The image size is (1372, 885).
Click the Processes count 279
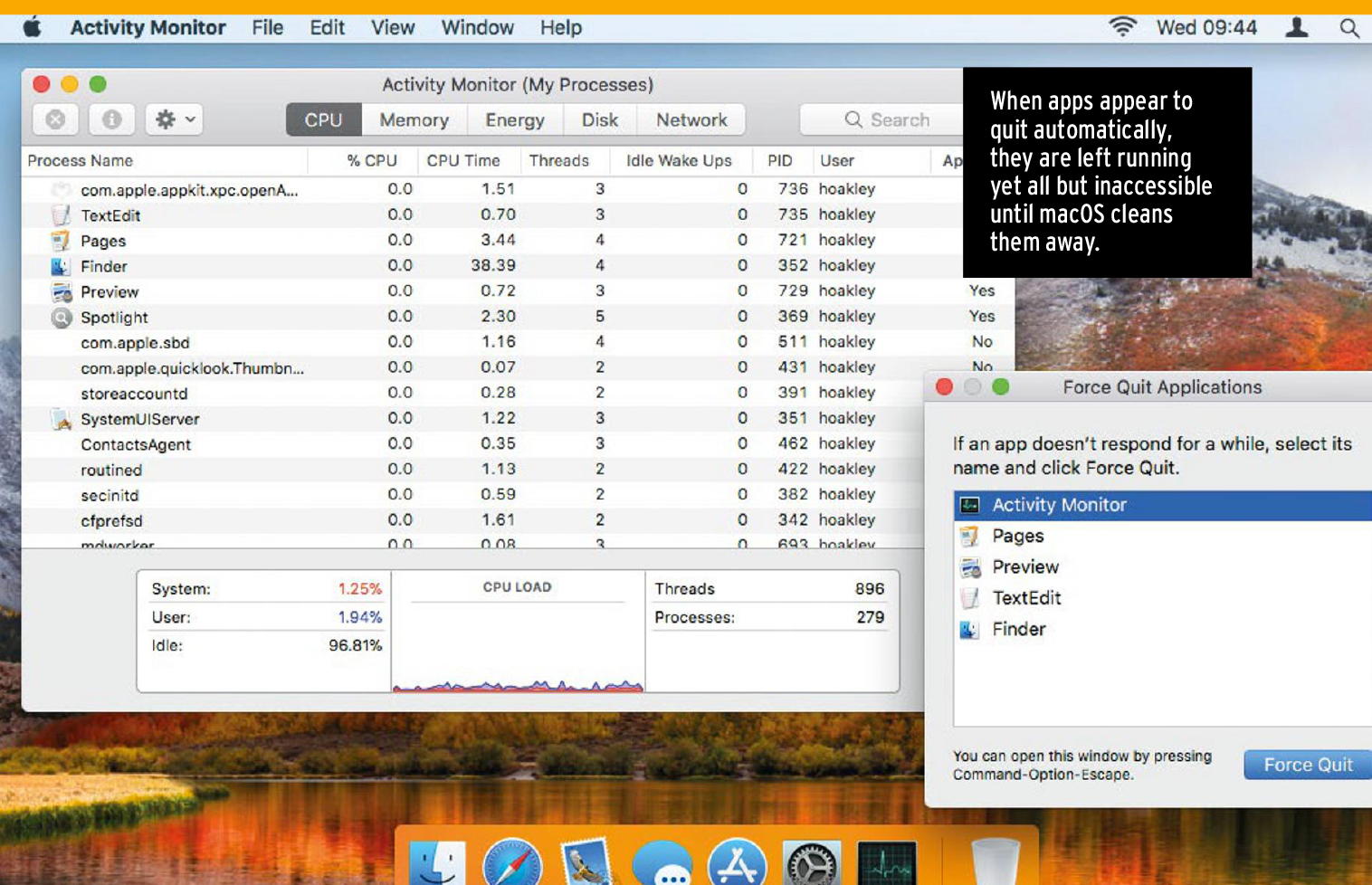pos(871,617)
